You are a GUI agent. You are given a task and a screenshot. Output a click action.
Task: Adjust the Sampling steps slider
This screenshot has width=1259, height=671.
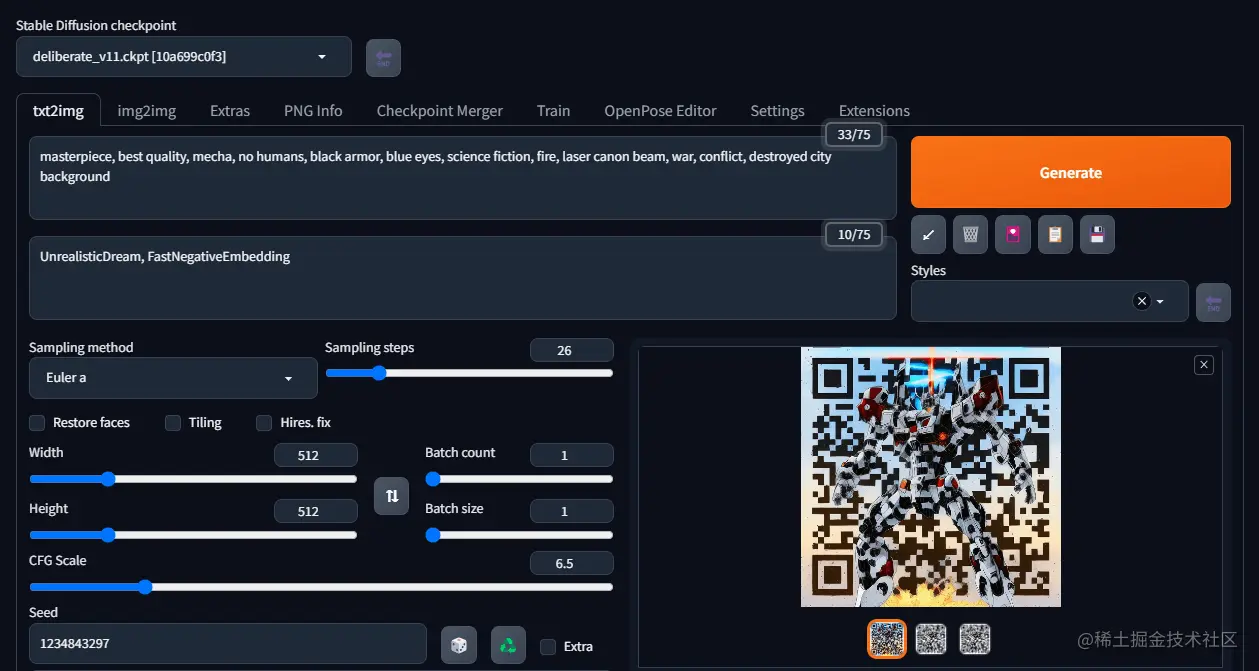pyautogui.click(x=469, y=373)
